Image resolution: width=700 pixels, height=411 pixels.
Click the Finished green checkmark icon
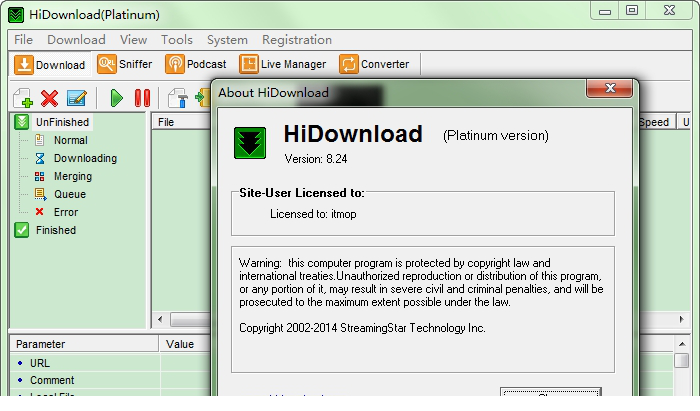(21, 230)
